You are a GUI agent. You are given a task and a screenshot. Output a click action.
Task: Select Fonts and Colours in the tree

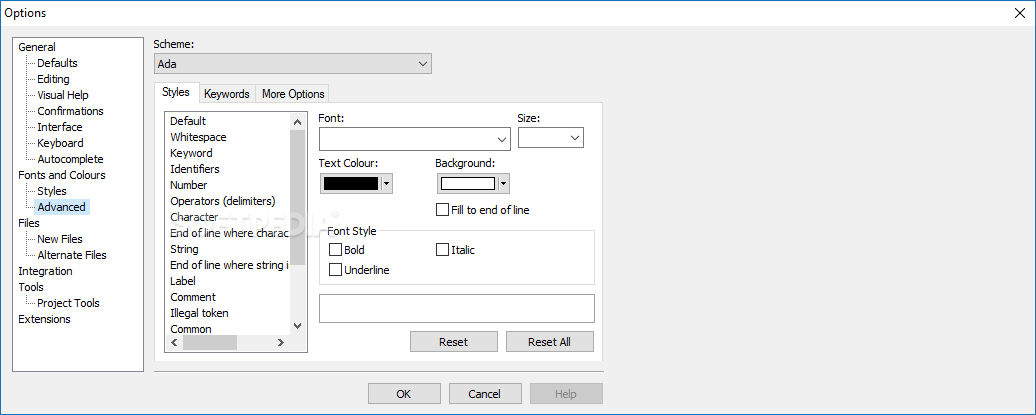click(61, 175)
